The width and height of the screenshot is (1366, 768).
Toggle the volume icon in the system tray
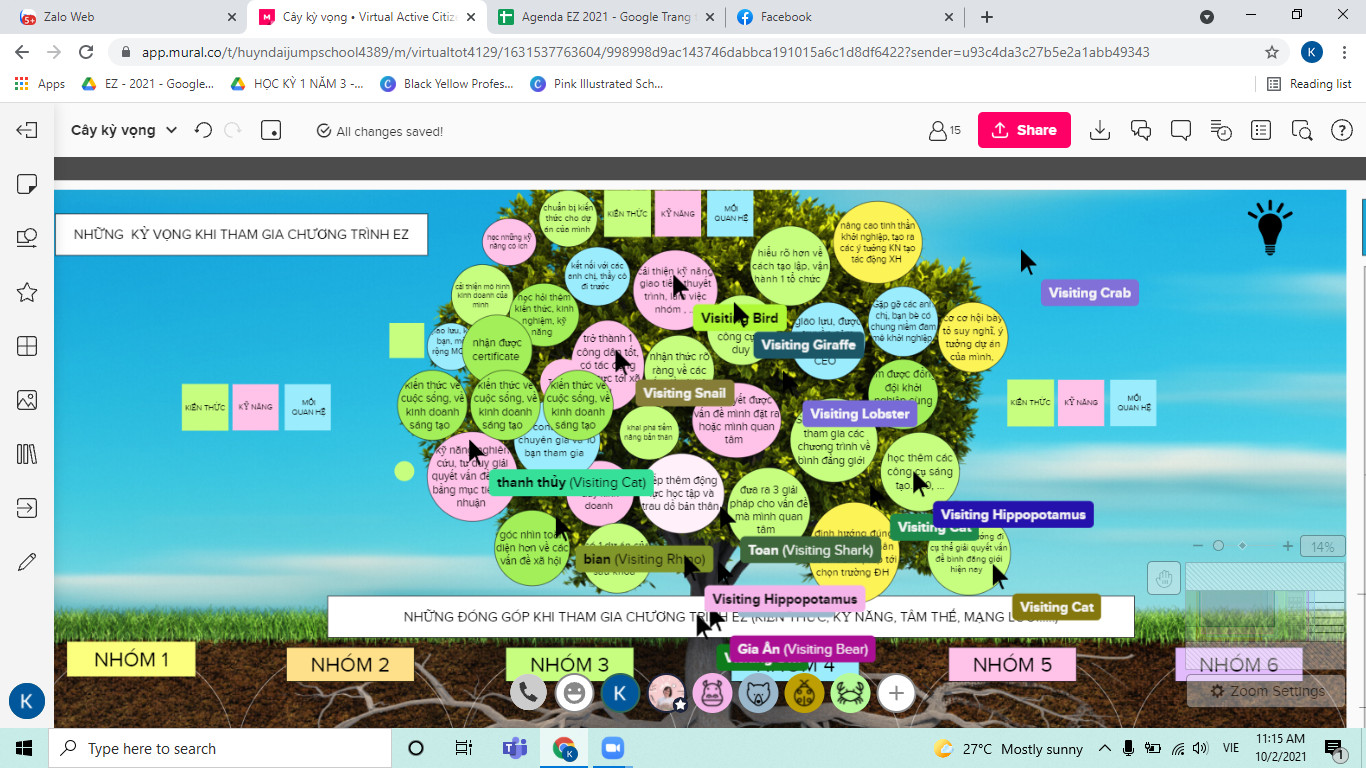pyautogui.click(x=1199, y=748)
